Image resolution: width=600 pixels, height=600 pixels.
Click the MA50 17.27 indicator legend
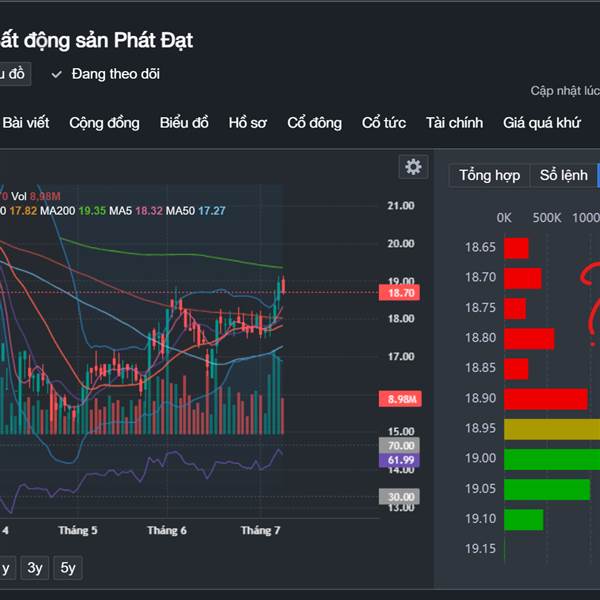pyautogui.click(x=196, y=211)
